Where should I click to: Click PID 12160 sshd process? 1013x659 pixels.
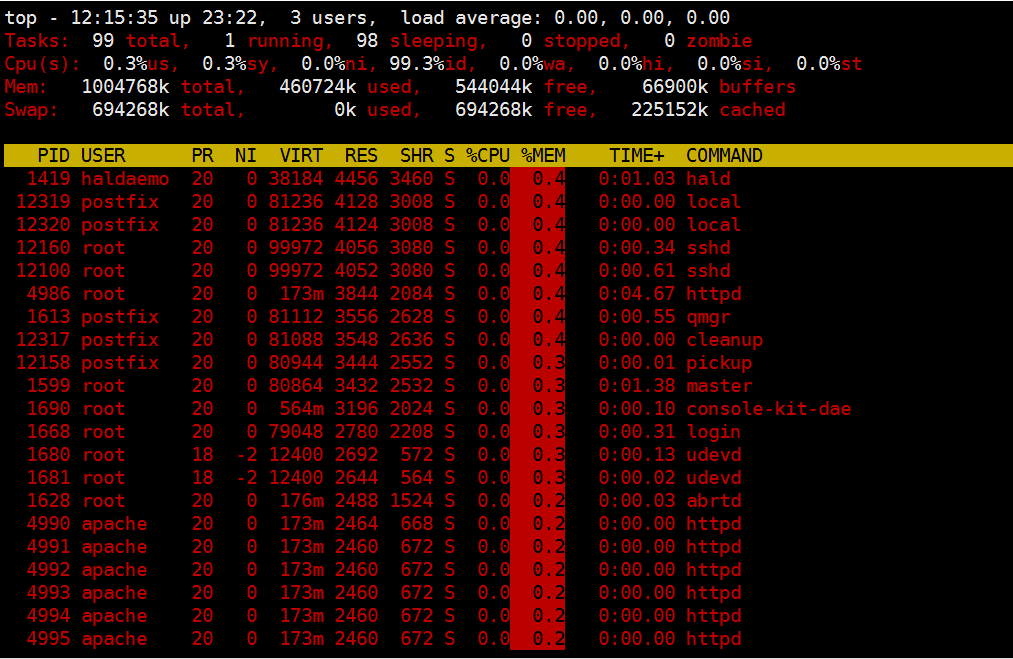(x=43, y=248)
